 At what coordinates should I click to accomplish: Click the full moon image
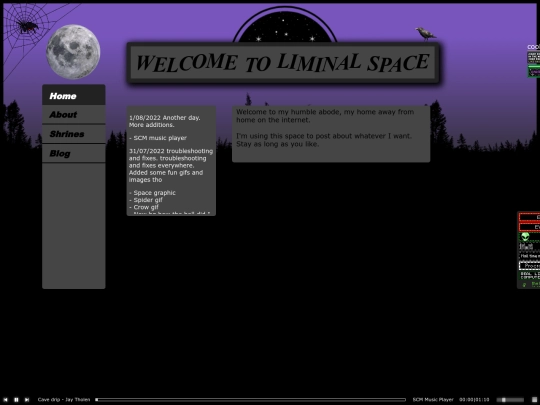pyautogui.click(x=73, y=52)
